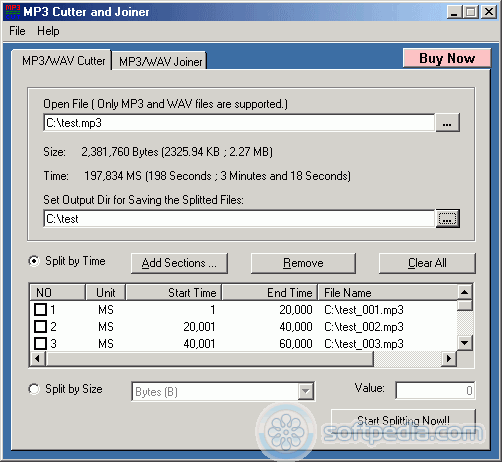Select file name C:\test_001.mp3

pyautogui.click(x=364, y=310)
